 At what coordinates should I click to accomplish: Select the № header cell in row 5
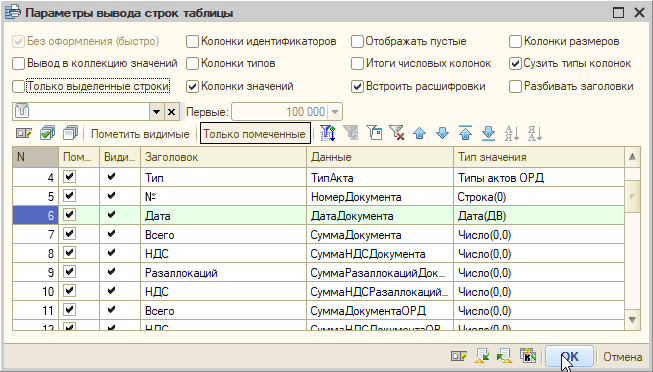click(x=223, y=197)
